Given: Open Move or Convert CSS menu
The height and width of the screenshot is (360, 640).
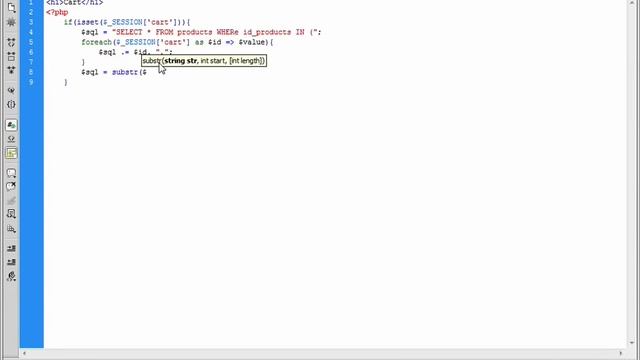Looking at the screenshot, I should pos(11,229).
